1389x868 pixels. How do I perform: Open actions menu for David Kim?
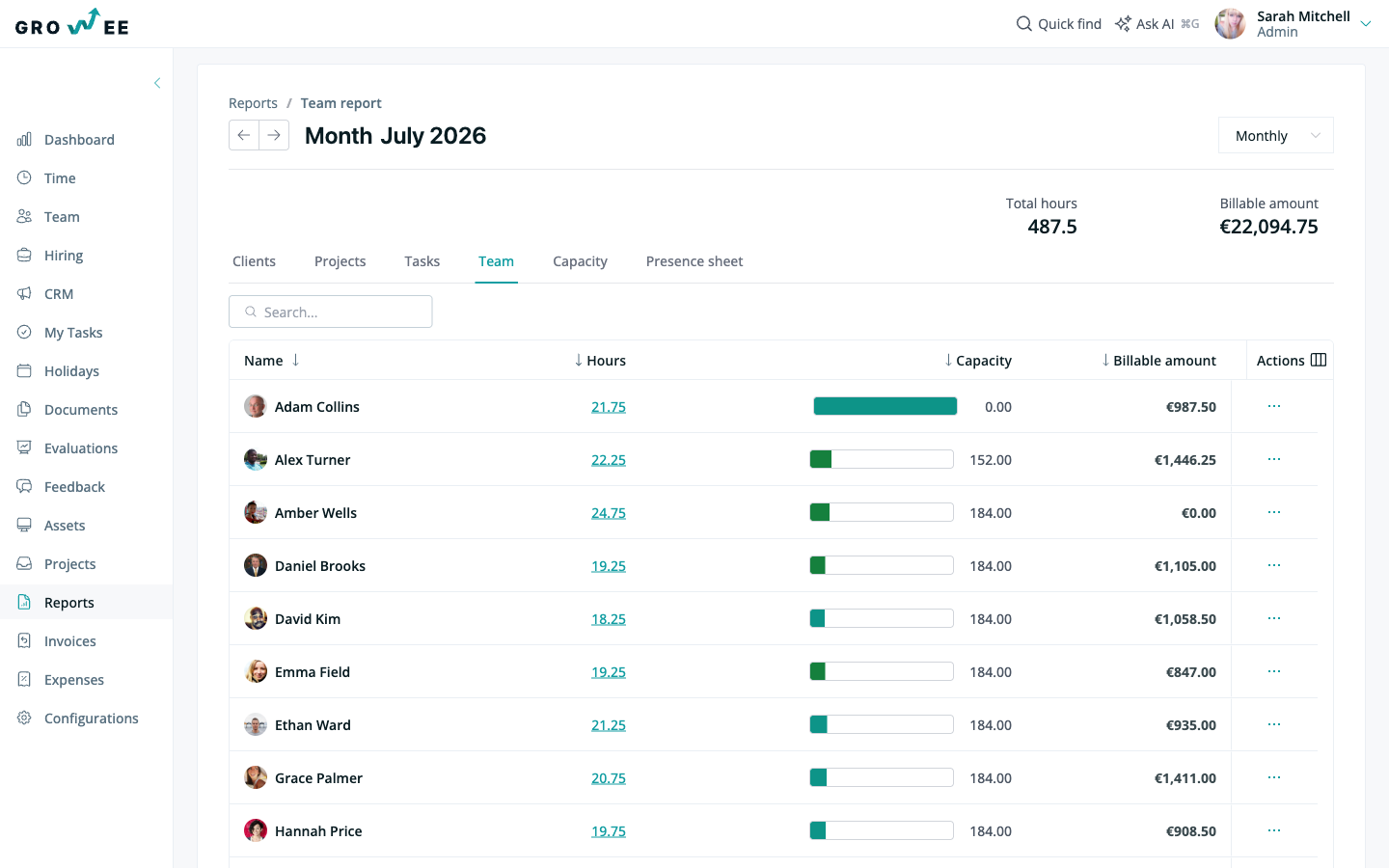tap(1274, 618)
